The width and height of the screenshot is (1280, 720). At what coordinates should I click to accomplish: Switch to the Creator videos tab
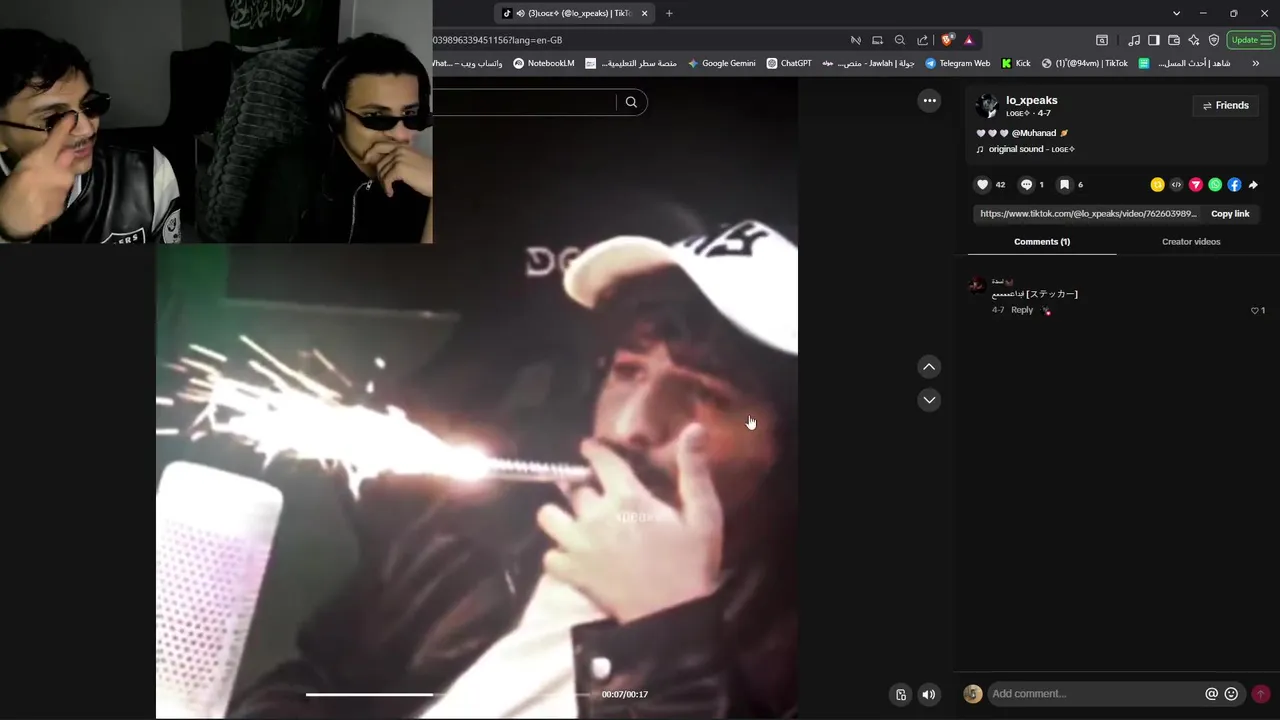click(1191, 242)
